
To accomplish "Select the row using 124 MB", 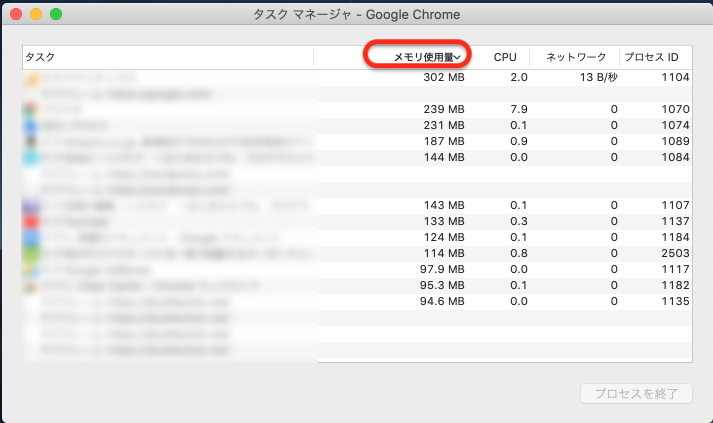I will (x=357, y=237).
